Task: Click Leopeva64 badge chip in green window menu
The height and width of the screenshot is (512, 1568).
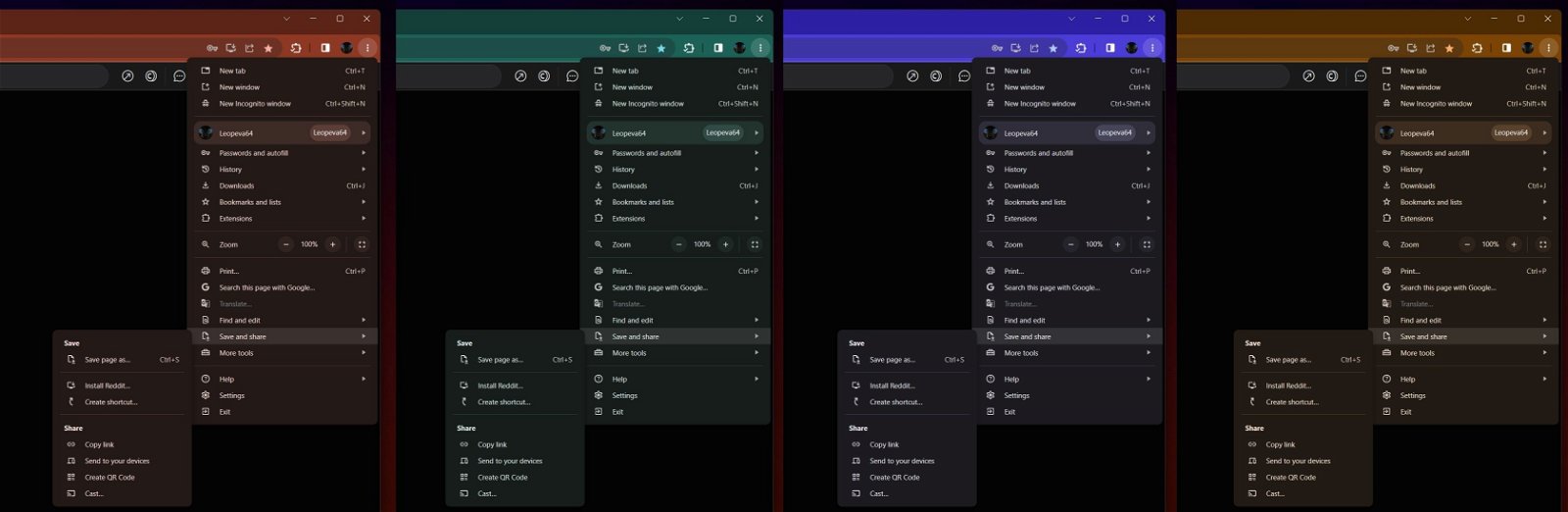Action: pyautogui.click(x=723, y=132)
